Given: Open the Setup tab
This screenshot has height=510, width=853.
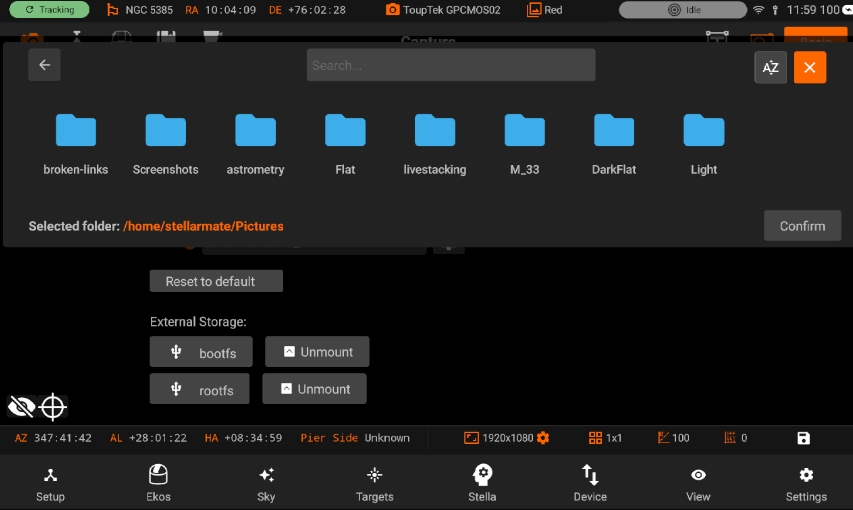Looking at the screenshot, I should pos(50,483).
